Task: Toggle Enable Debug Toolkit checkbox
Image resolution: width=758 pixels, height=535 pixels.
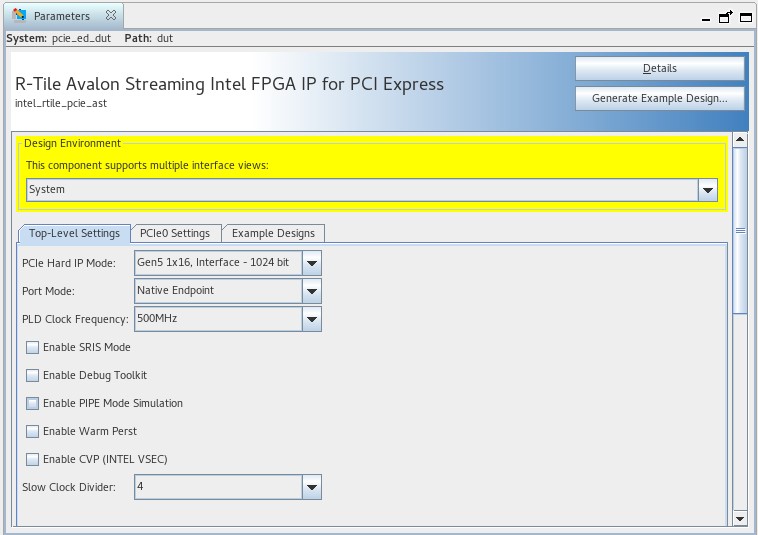Action: (33, 376)
